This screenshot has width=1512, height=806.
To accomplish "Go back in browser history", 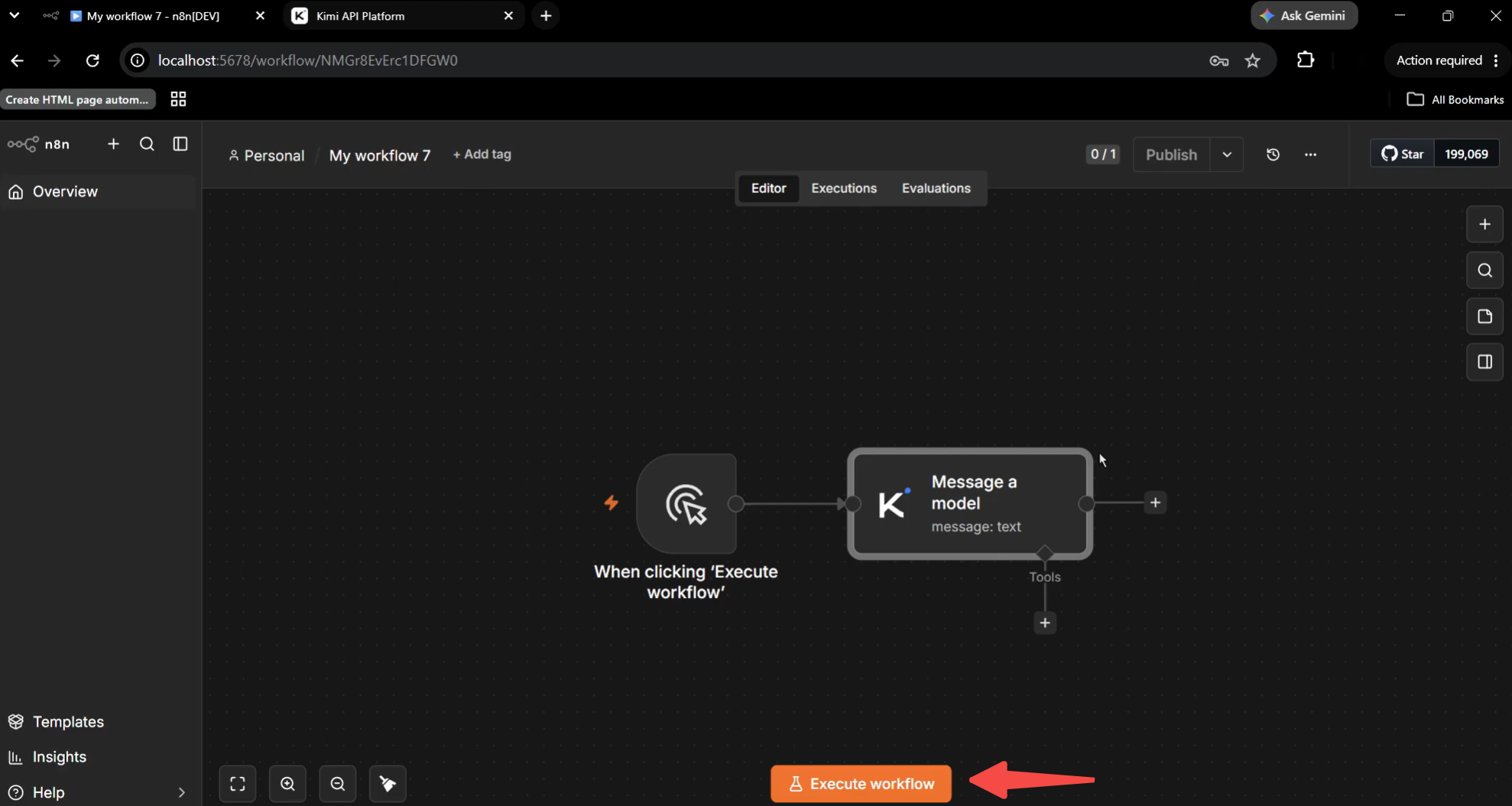I will point(17,60).
